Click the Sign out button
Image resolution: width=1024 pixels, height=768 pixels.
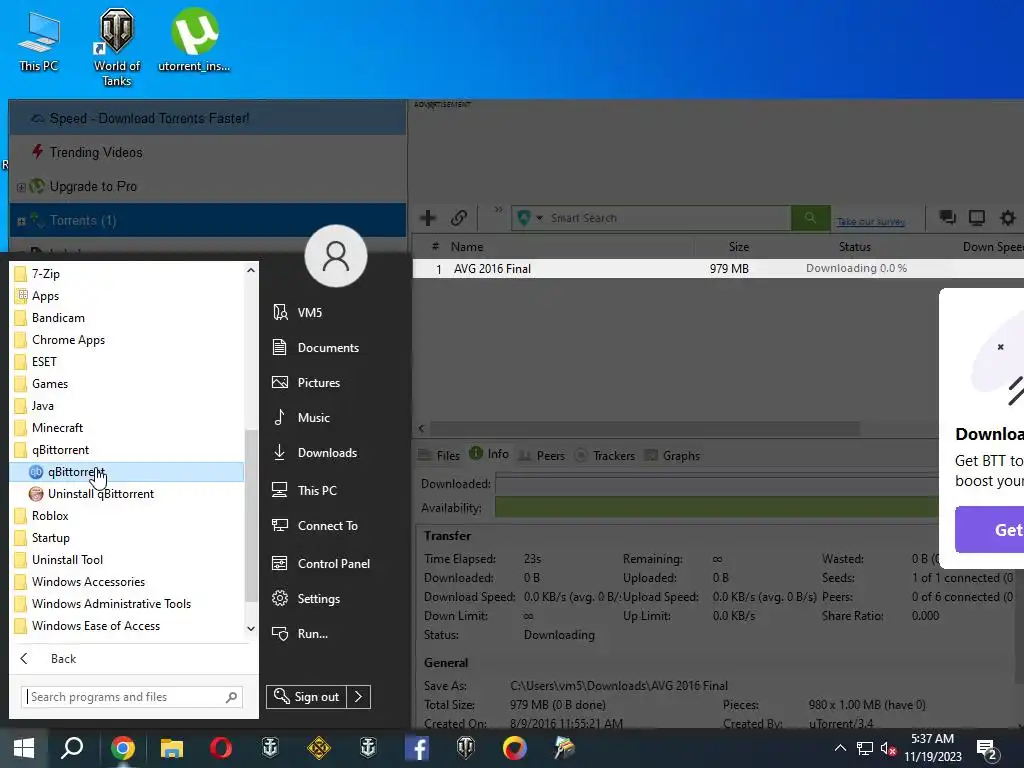click(306, 697)
